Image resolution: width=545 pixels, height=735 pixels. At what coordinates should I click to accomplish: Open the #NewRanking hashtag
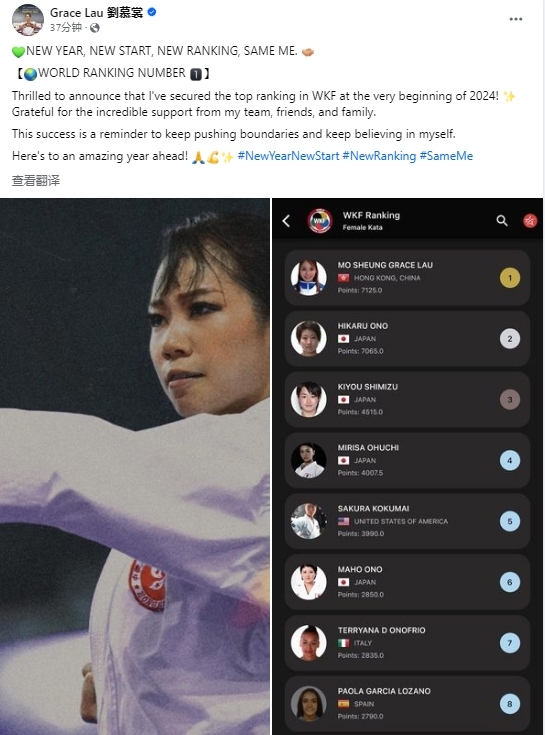379,156
